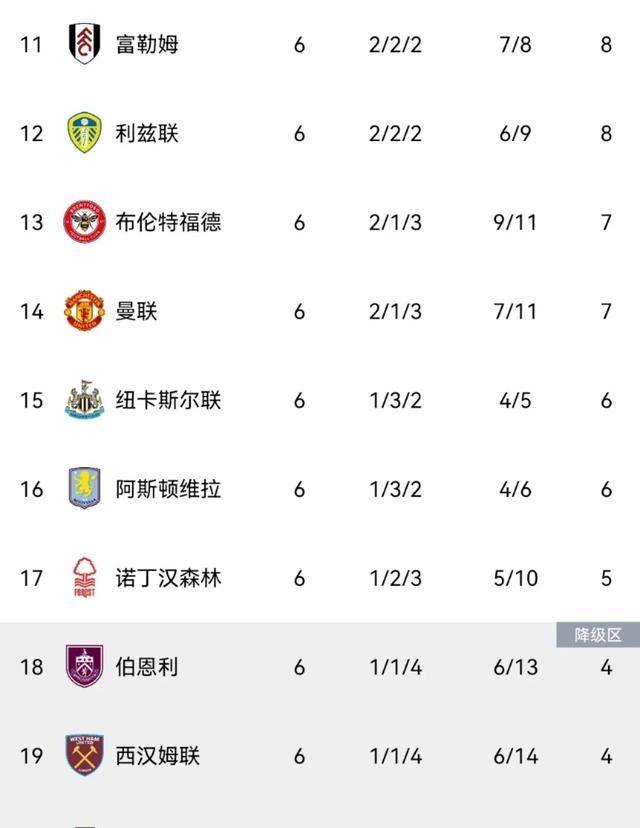The height and width of the screenshot is (828, 640).
Task: Click rank number 14 in the table
Action: pos(32,311)
